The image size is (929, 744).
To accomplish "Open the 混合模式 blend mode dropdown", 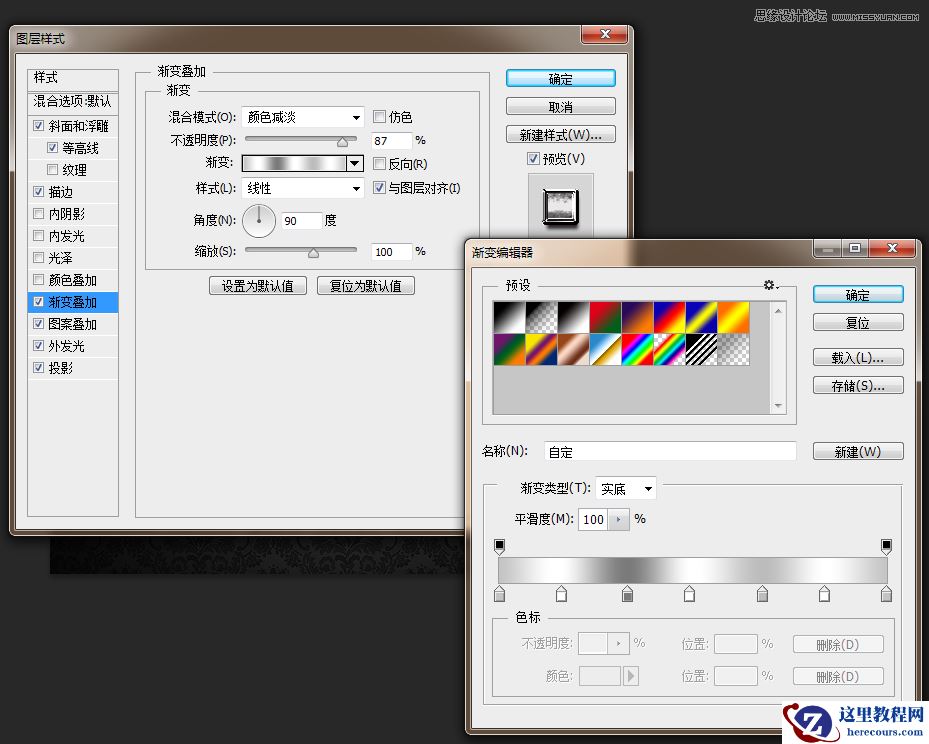I will (x=302, y=116).
